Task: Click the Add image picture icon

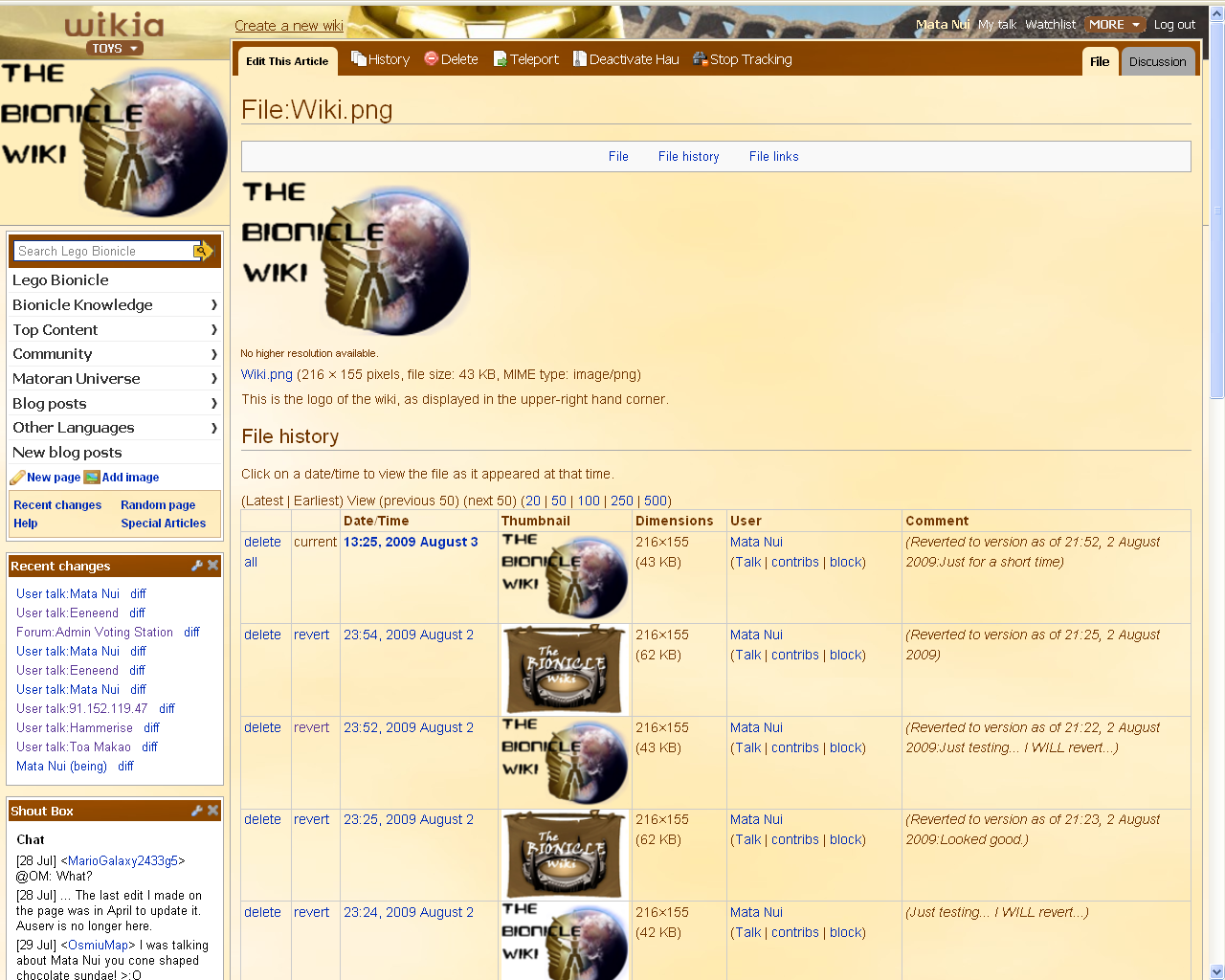Action: click(92, 478)
